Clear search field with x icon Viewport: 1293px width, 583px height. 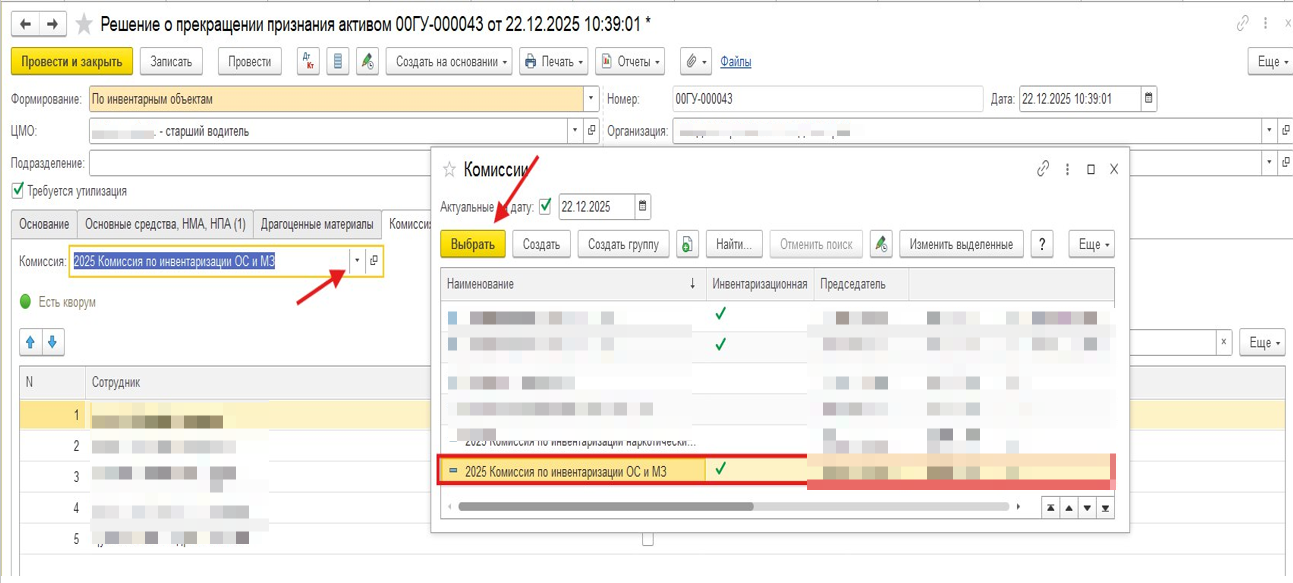1224,342
